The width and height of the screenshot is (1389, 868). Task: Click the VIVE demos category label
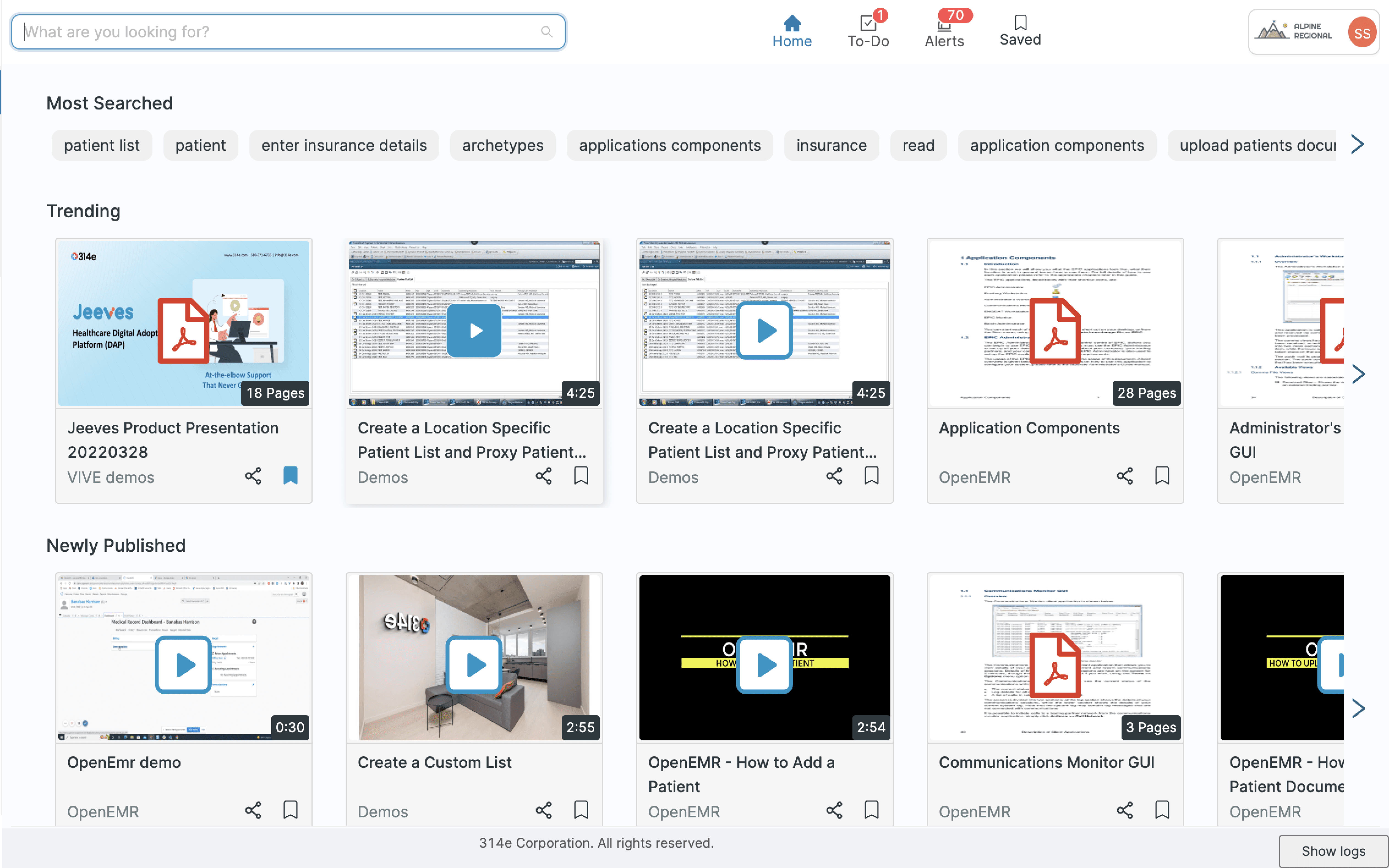click(x=111, y=477)
